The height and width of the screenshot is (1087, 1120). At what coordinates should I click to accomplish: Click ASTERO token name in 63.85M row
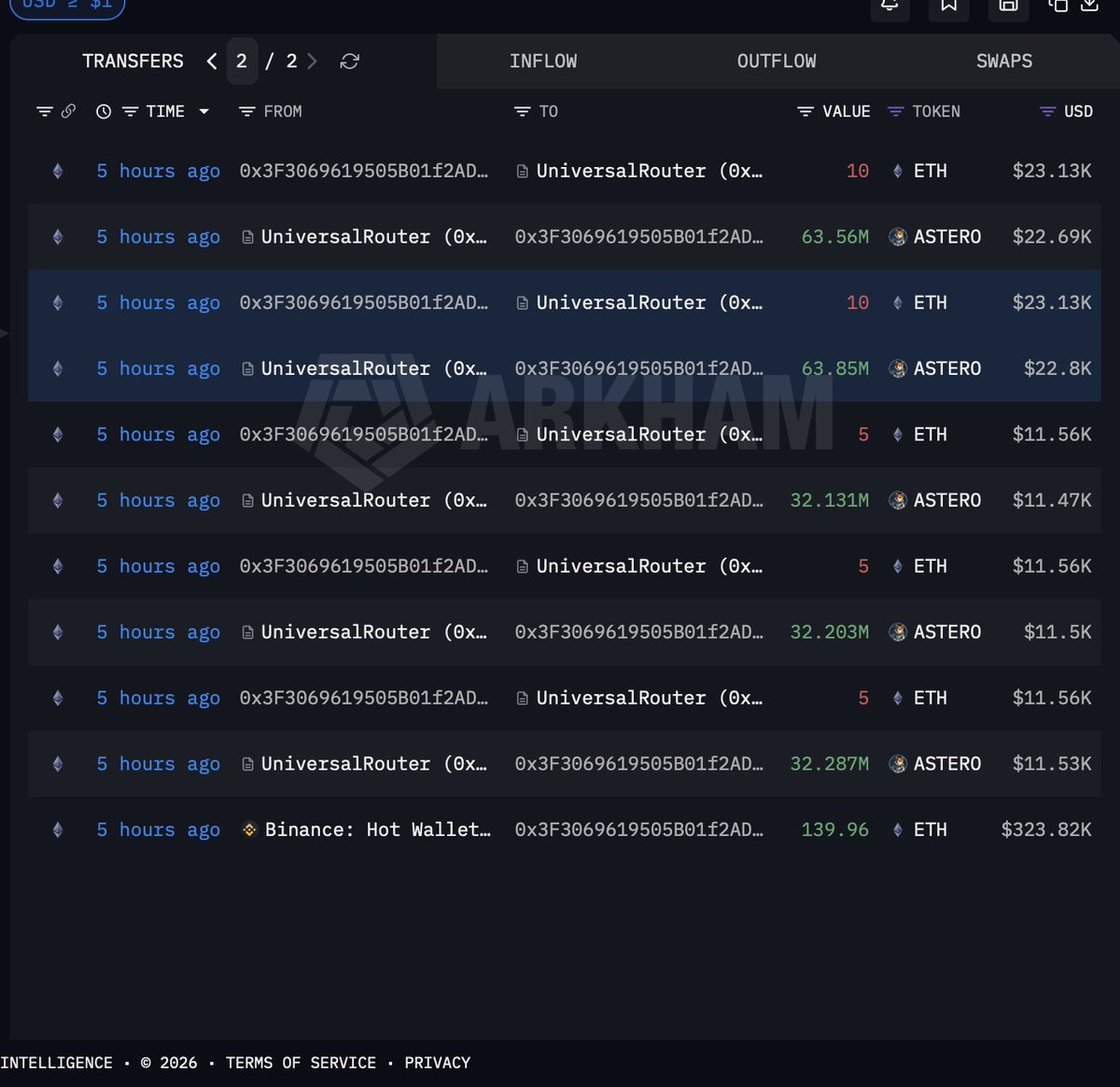pyautogui.click(x=947, y=369)
